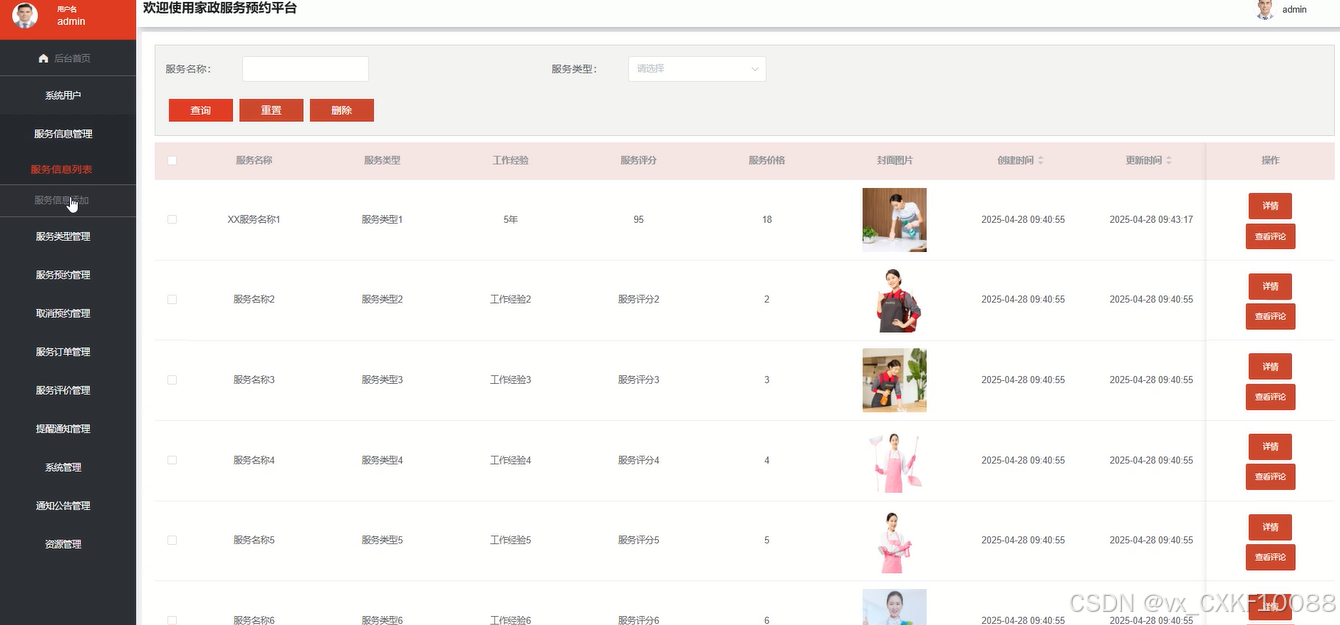Viewport: 1340px width, 625px height.
Task: Click cover image of 服务名称5
Action: click(x=894, y=541)
